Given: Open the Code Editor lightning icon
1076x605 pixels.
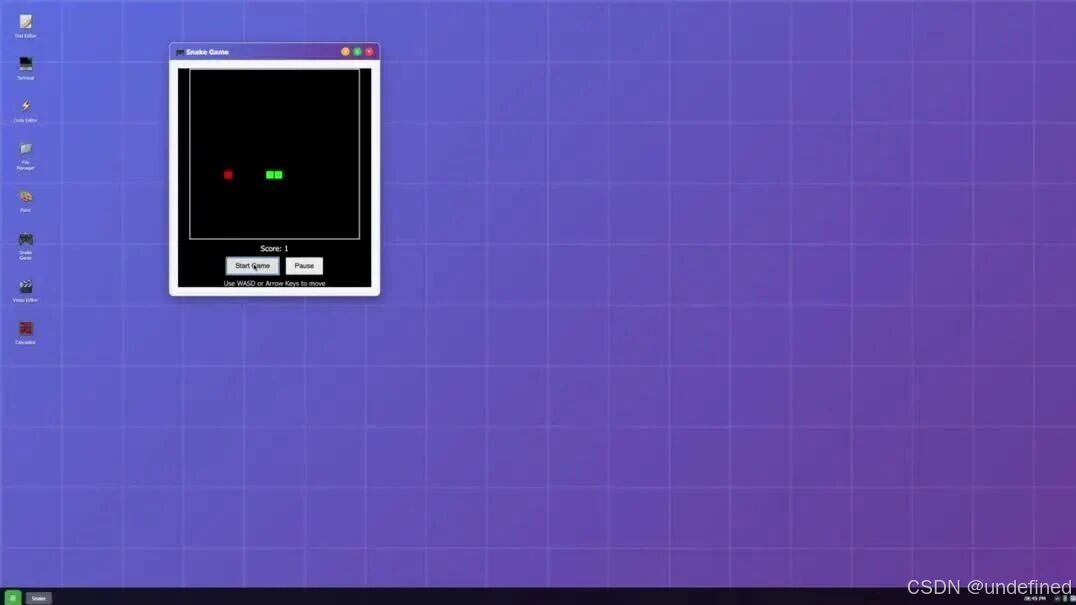Looking at the screenshot, I should (x=25, y=110).
